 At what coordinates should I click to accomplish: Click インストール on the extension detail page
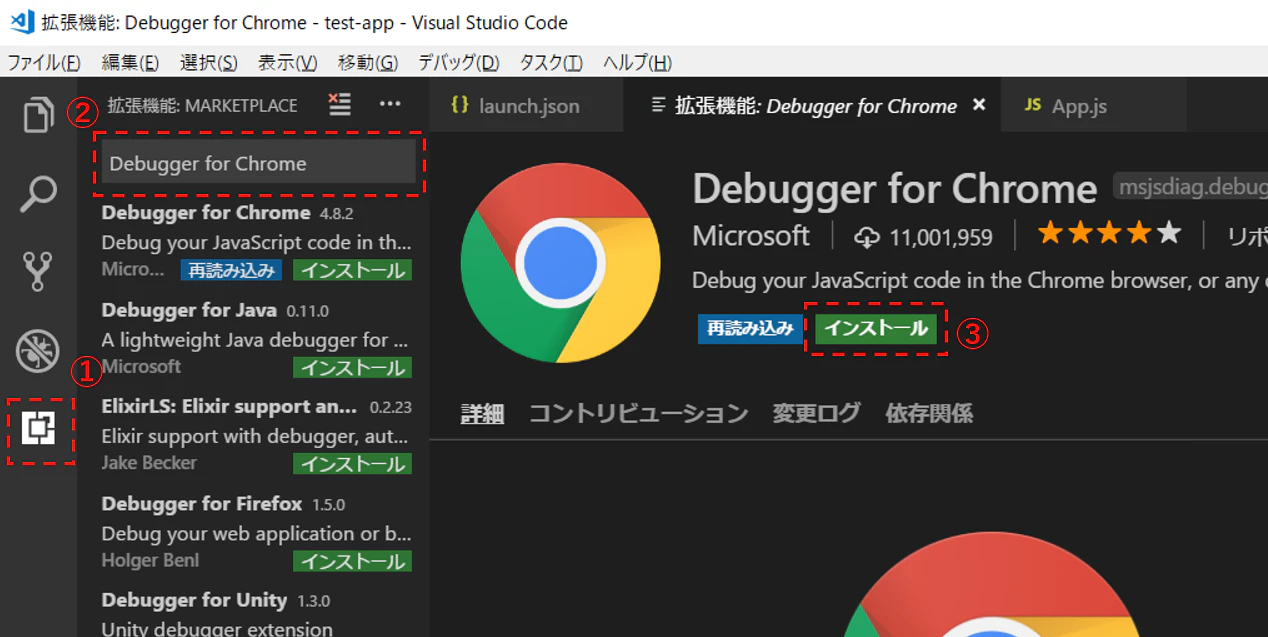[x=876, y=328]
